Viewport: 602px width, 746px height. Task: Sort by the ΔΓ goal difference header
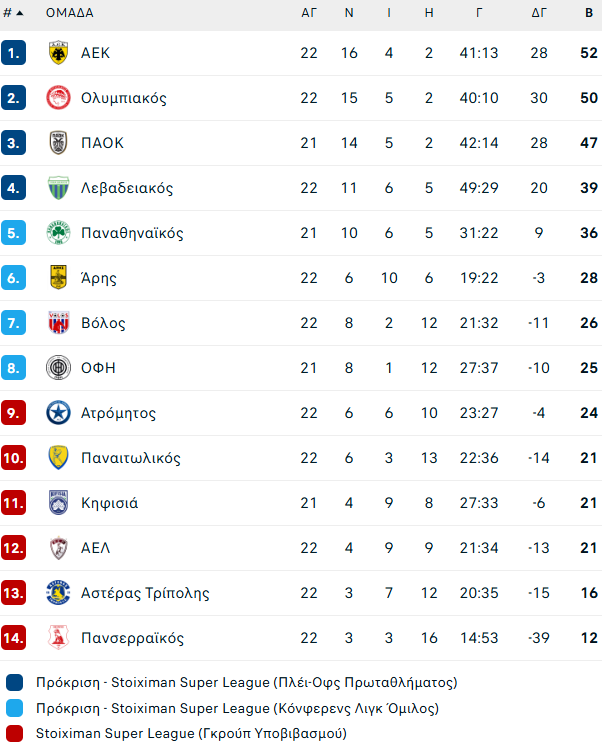click(540, 13)
